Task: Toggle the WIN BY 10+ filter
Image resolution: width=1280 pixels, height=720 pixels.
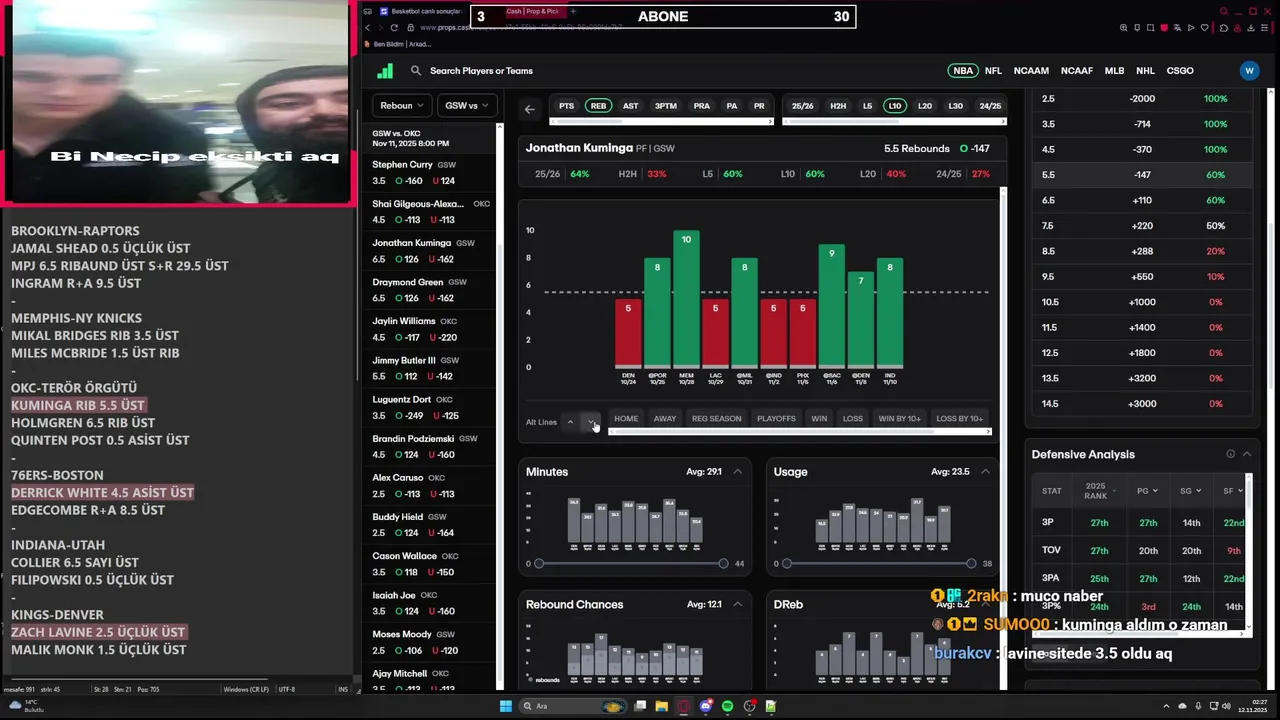Action: (x=900, y=419)
